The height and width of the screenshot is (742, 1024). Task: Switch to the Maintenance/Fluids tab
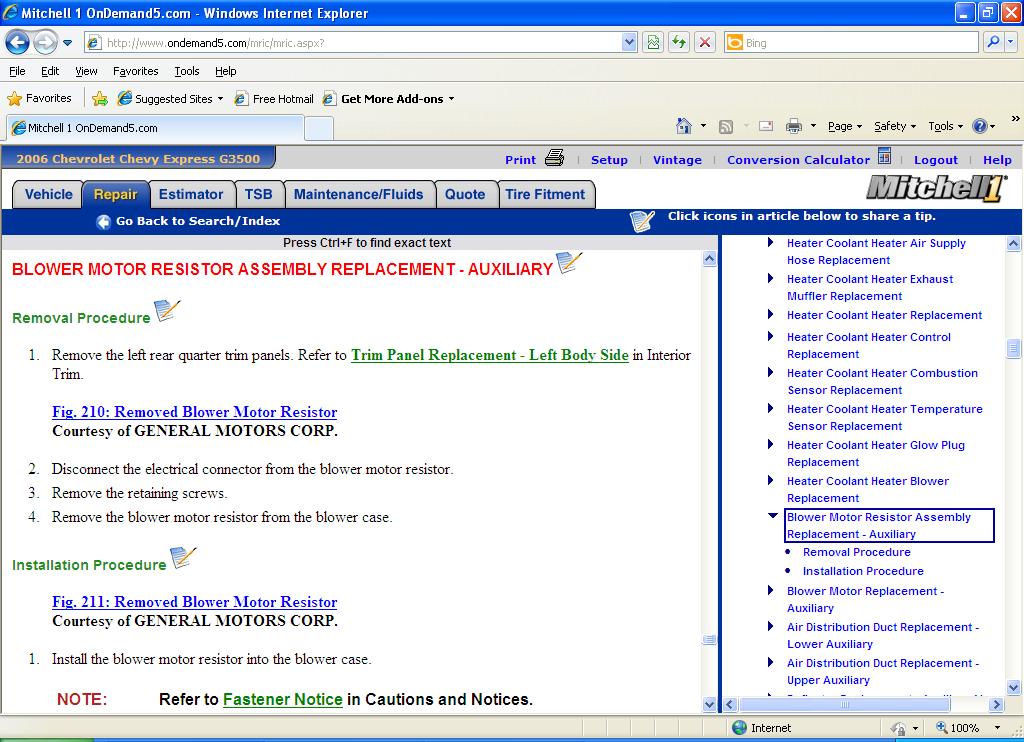[359, 195]
